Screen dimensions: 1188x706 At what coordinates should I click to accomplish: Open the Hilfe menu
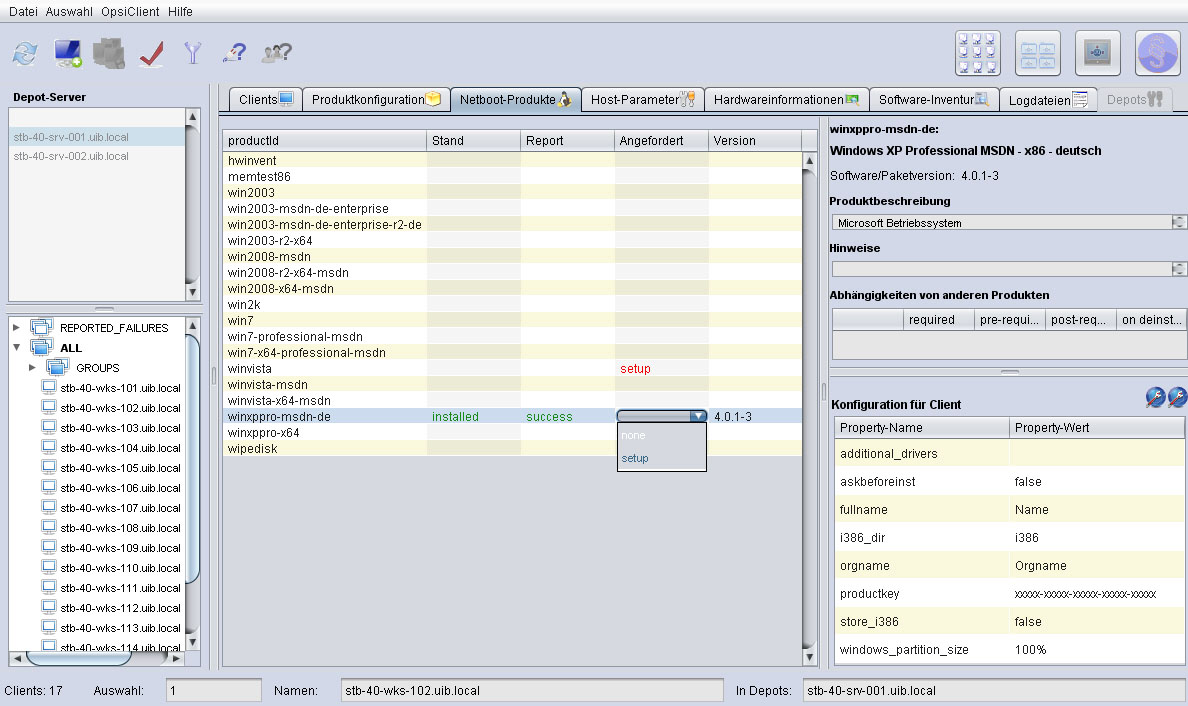click(x=180, y=11)
